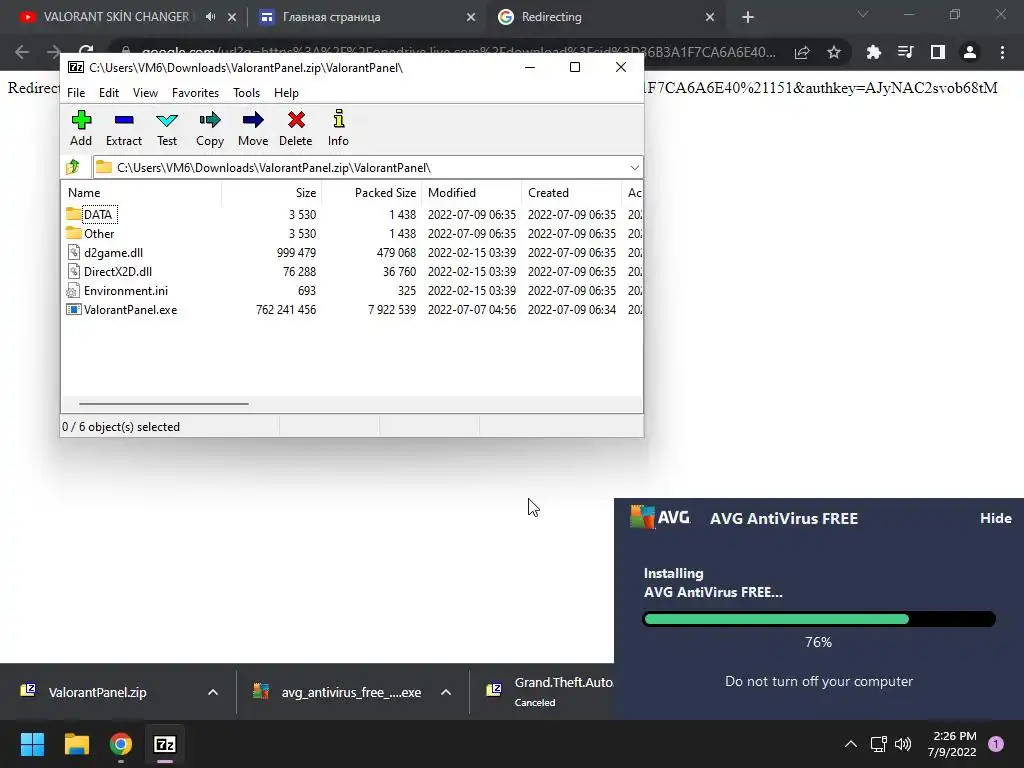Open Chrome tab search chevron

tap(863, 14)
